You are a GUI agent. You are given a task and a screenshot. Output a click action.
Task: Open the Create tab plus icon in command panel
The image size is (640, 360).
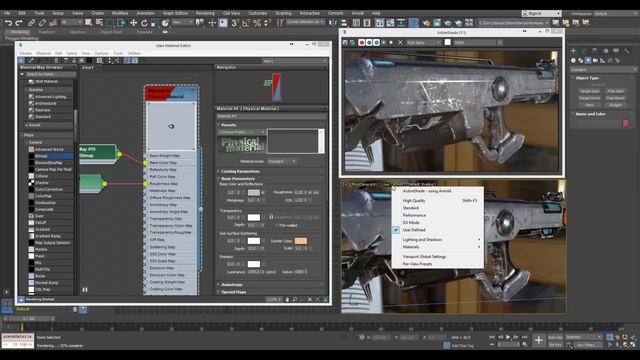[x=573, y=51]
